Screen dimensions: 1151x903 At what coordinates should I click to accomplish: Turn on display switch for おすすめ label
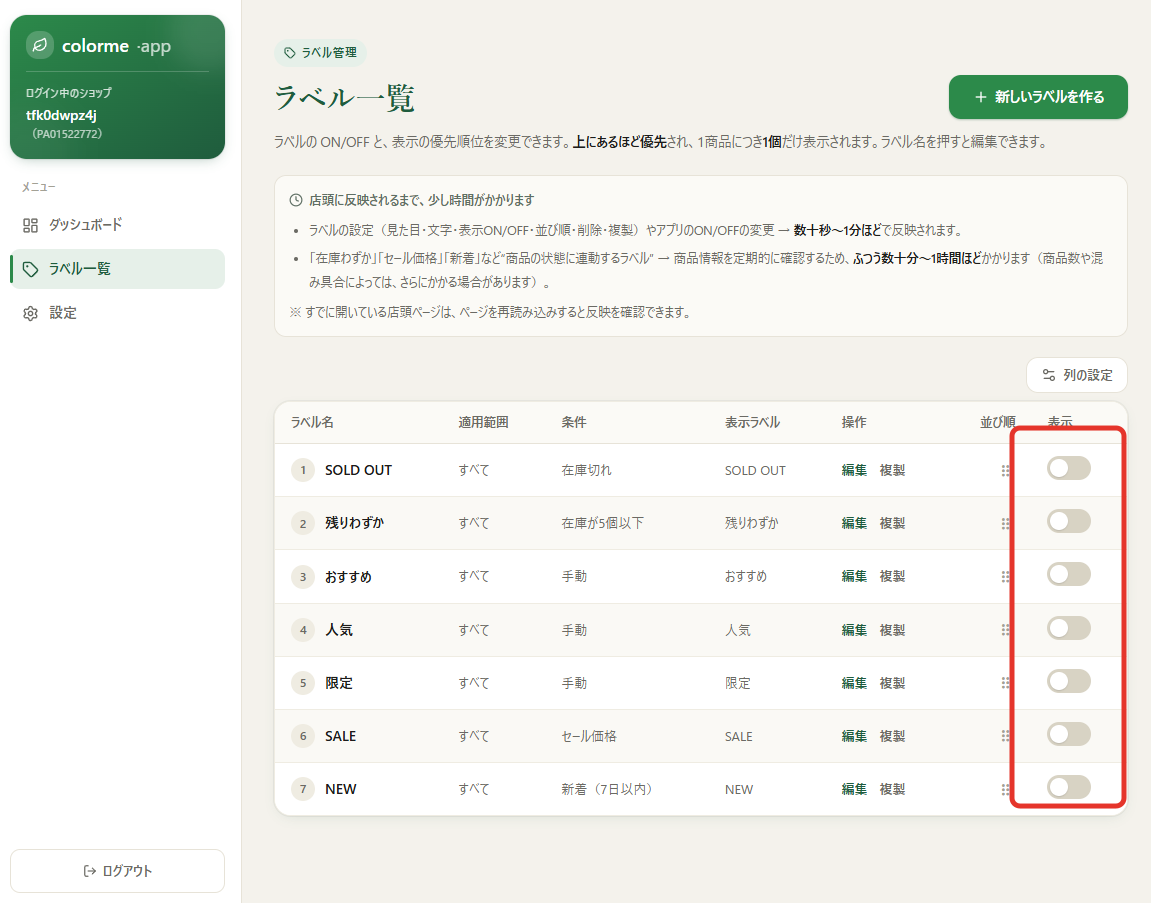pyautogui.click(x=1068, y=574)
